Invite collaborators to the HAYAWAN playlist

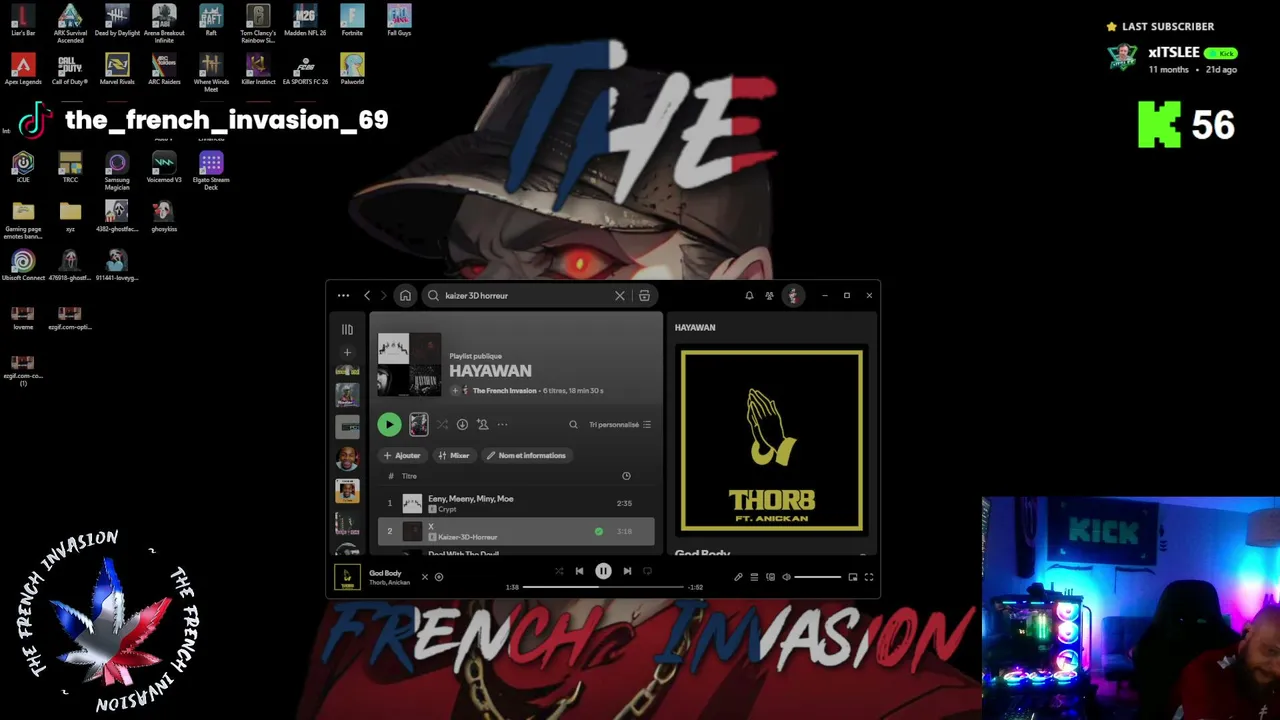tap(482, 425)
